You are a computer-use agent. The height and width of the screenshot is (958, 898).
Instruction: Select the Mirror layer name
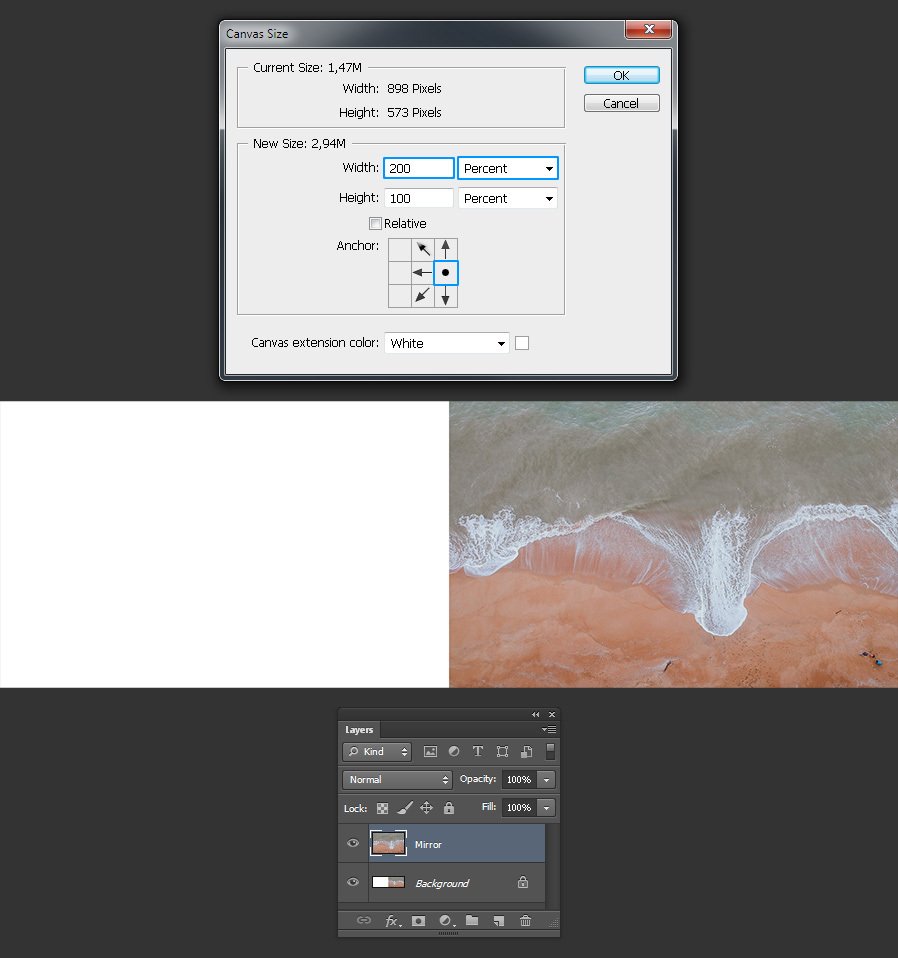tap(428, 844)
